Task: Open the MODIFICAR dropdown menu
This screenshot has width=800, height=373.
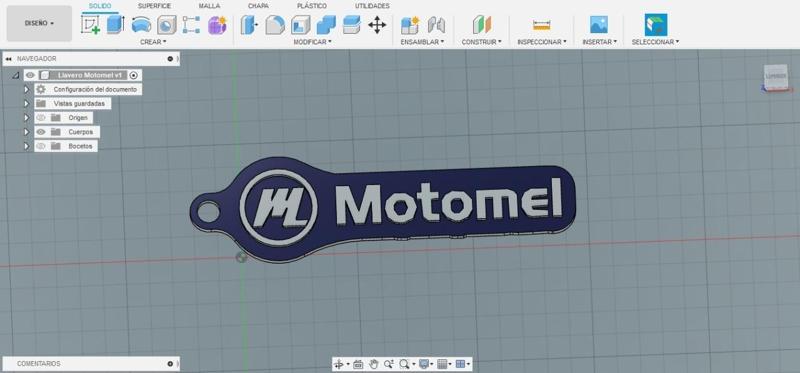Action: pyautogui.click(x=312, y=42)
